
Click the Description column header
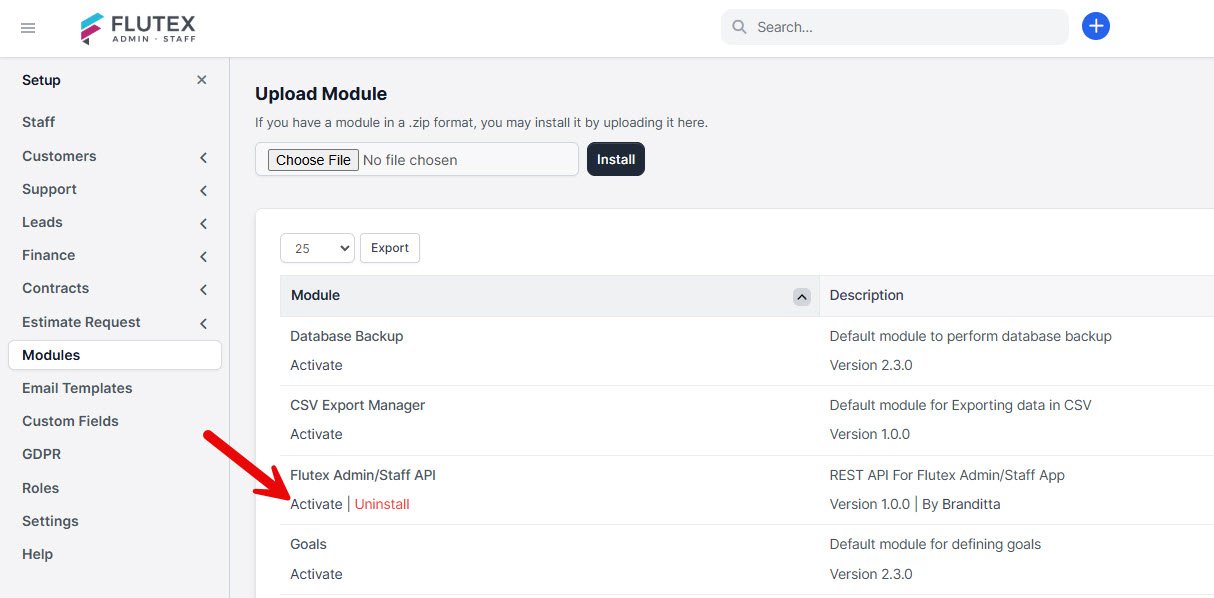[866, 295]
